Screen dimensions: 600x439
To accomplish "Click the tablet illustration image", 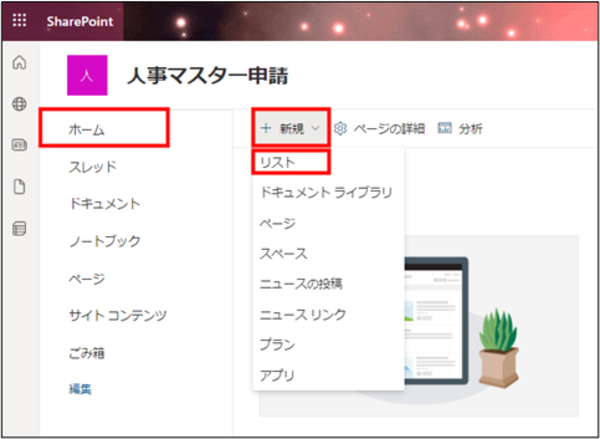I will pos(436,321).
